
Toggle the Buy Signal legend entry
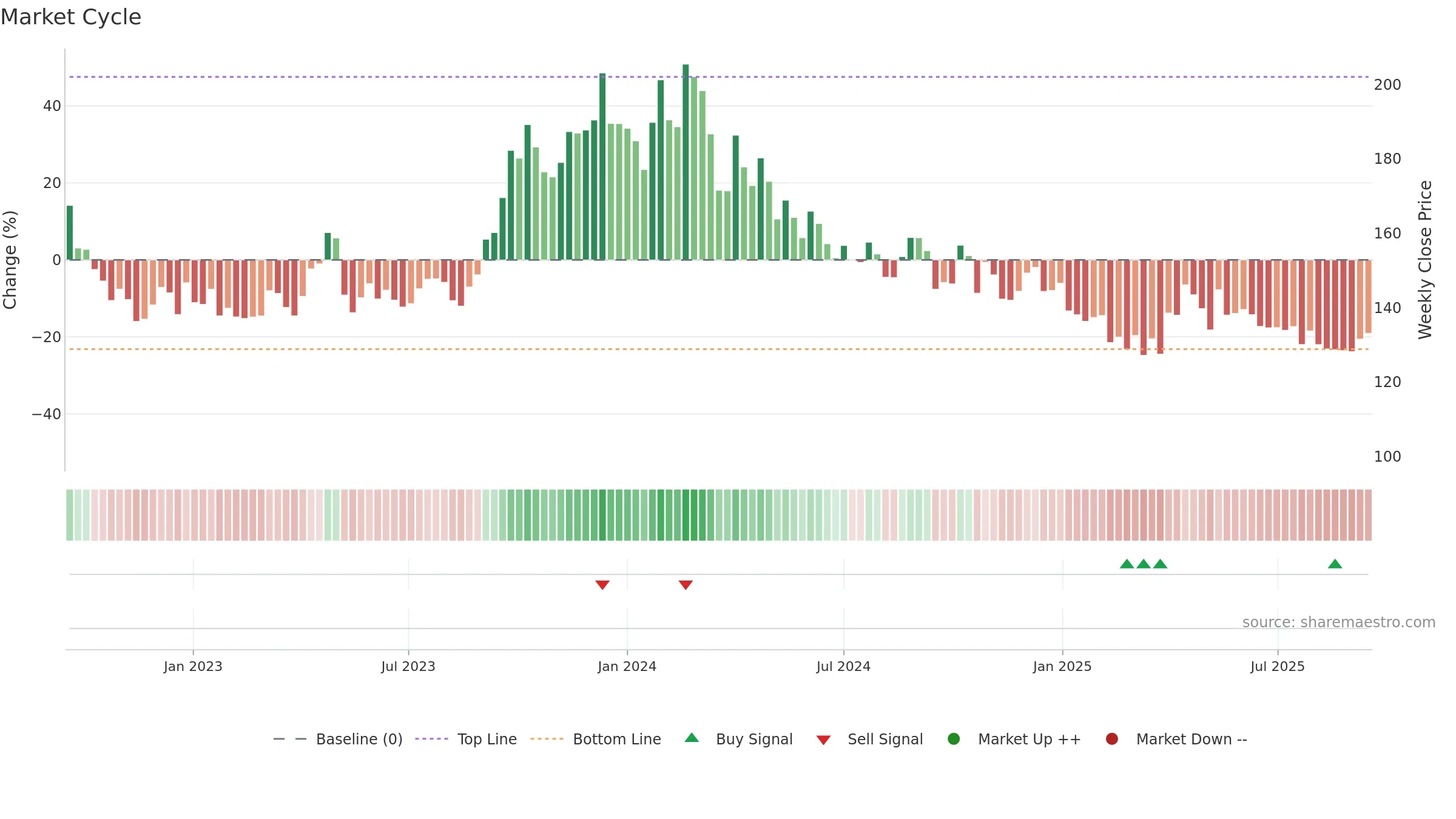(738, 739)
